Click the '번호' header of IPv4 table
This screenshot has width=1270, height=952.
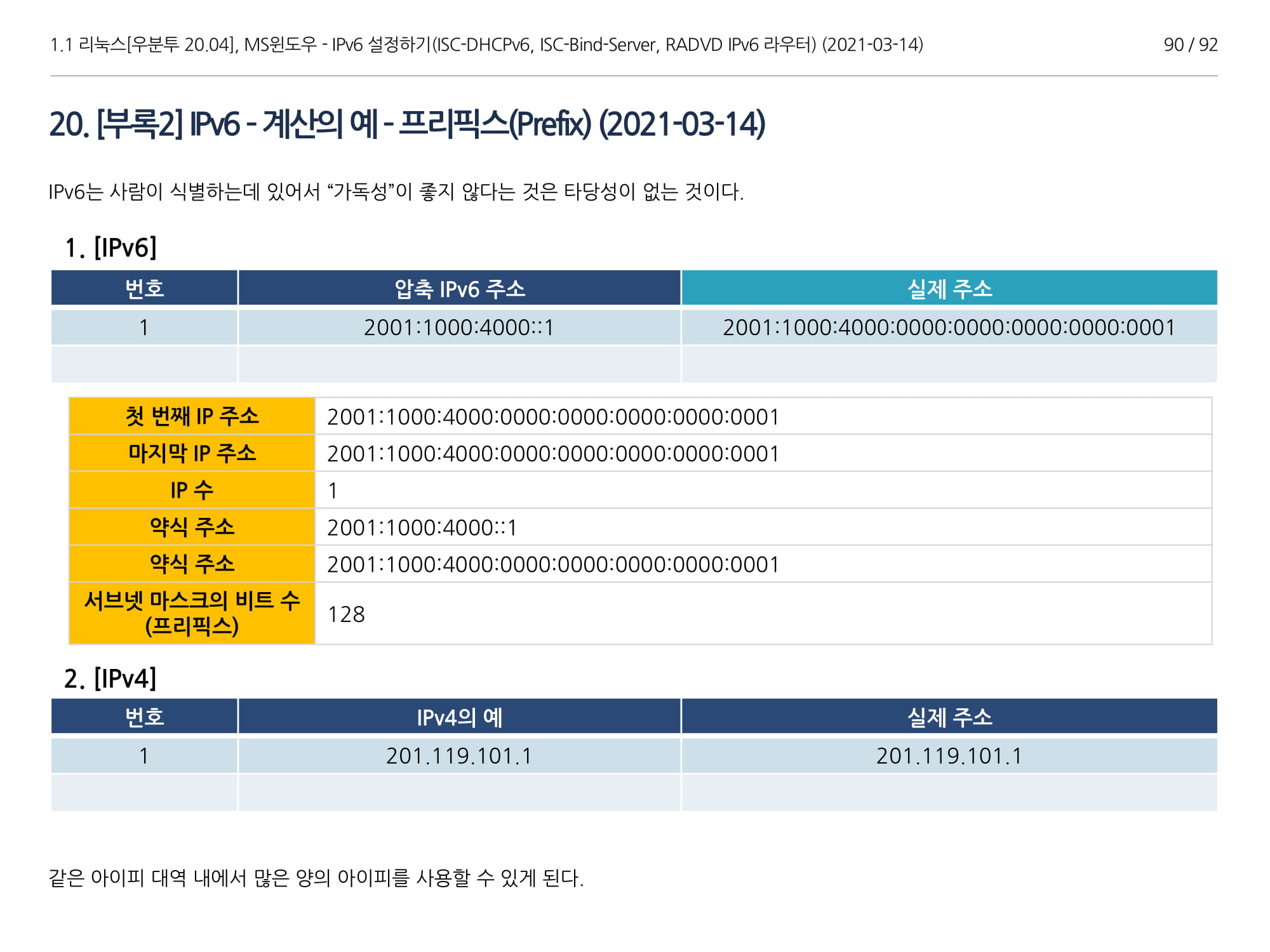pos(144,717)
